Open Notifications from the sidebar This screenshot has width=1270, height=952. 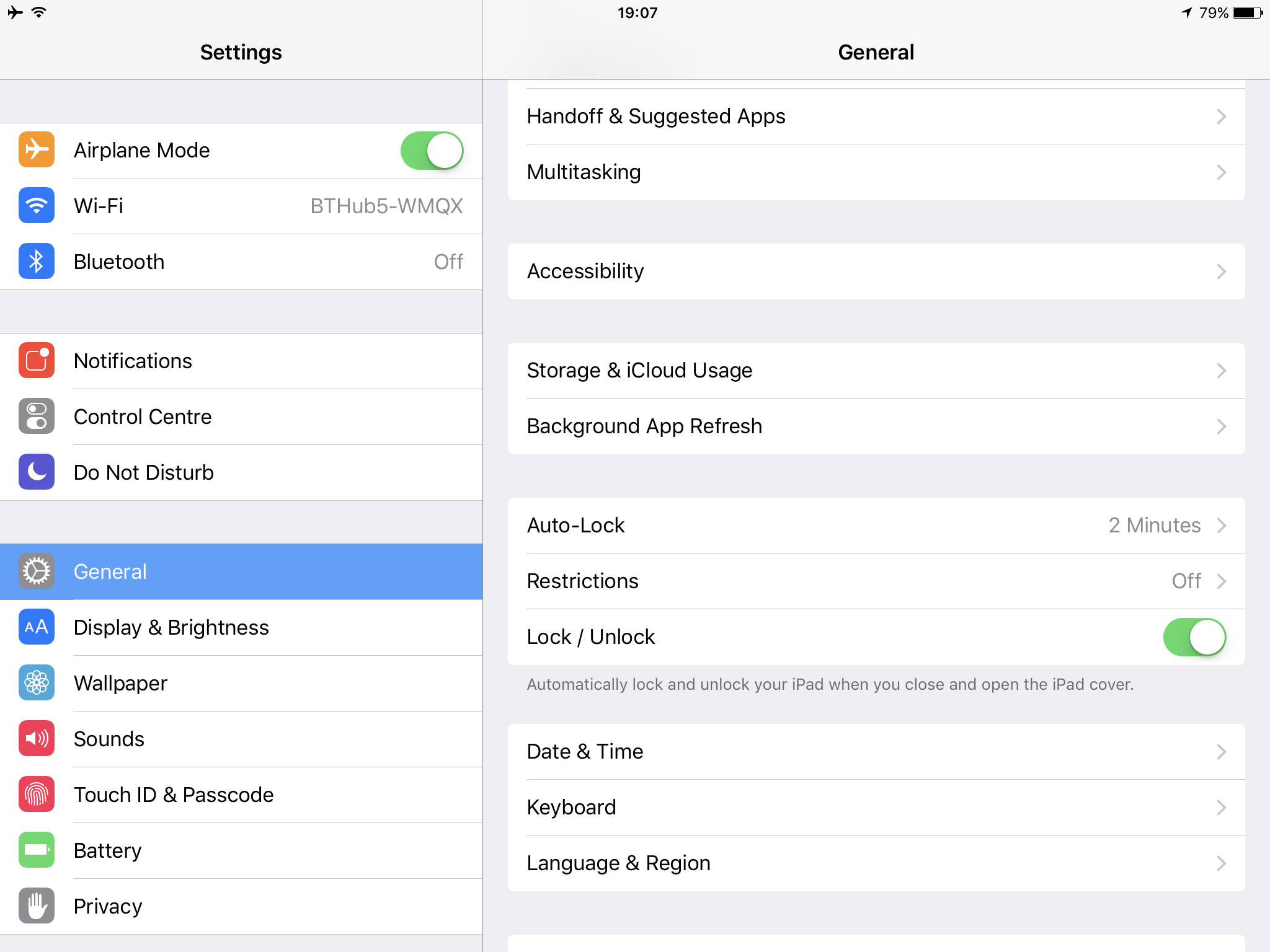point(241,361)
